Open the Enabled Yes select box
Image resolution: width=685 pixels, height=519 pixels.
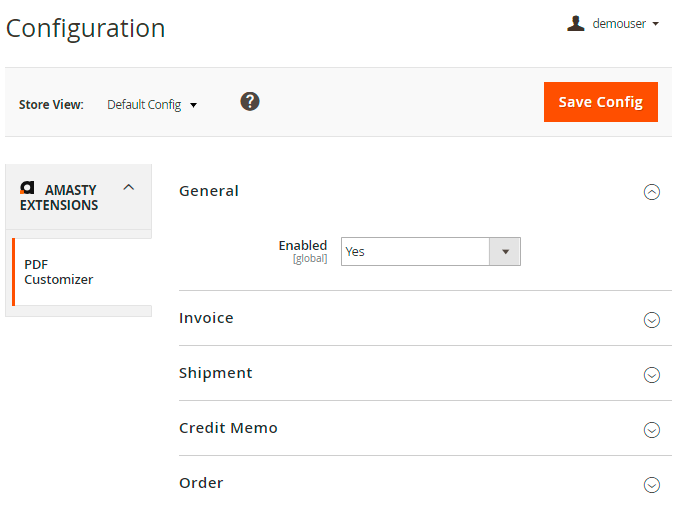[x=415, y=252]
